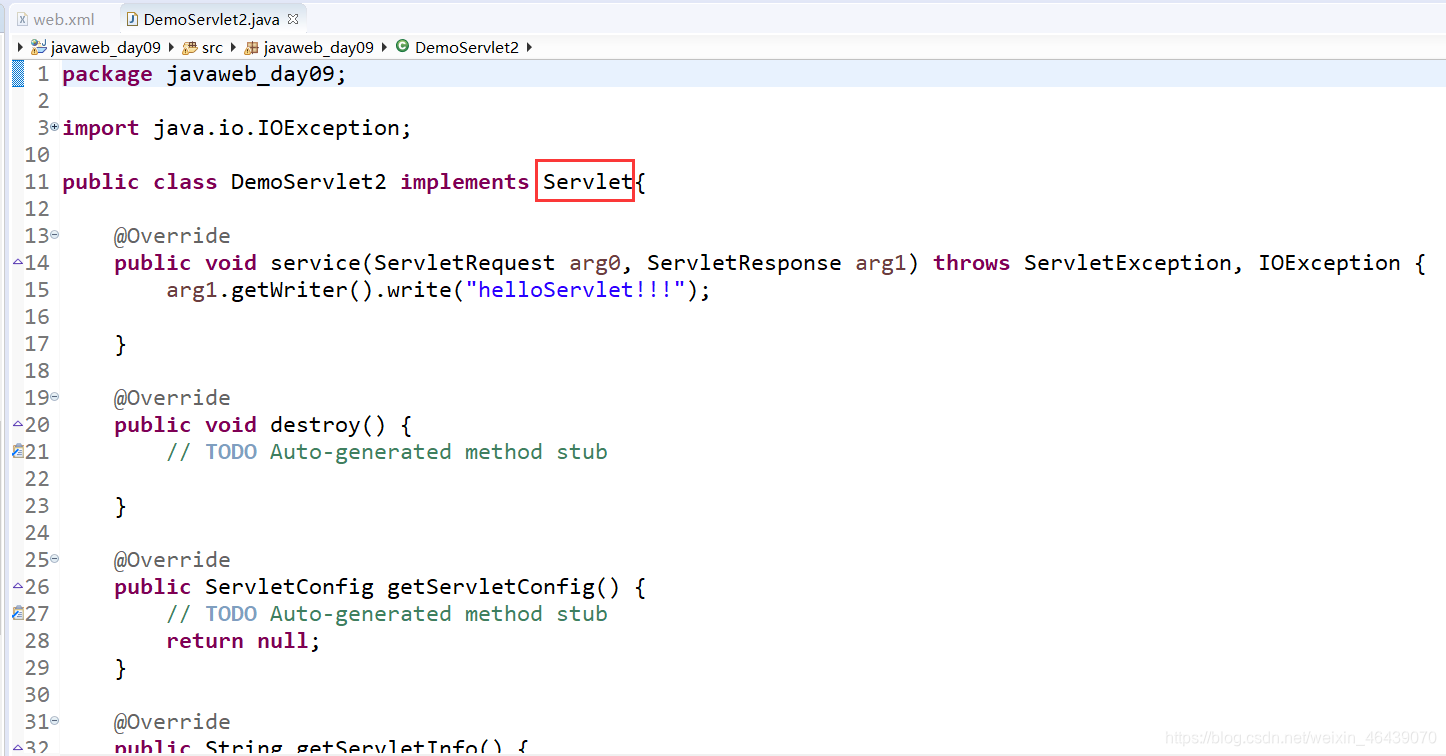Open the breadcrumb arrow after DemoServlet2
The image size is (1446, 756).
528,47
